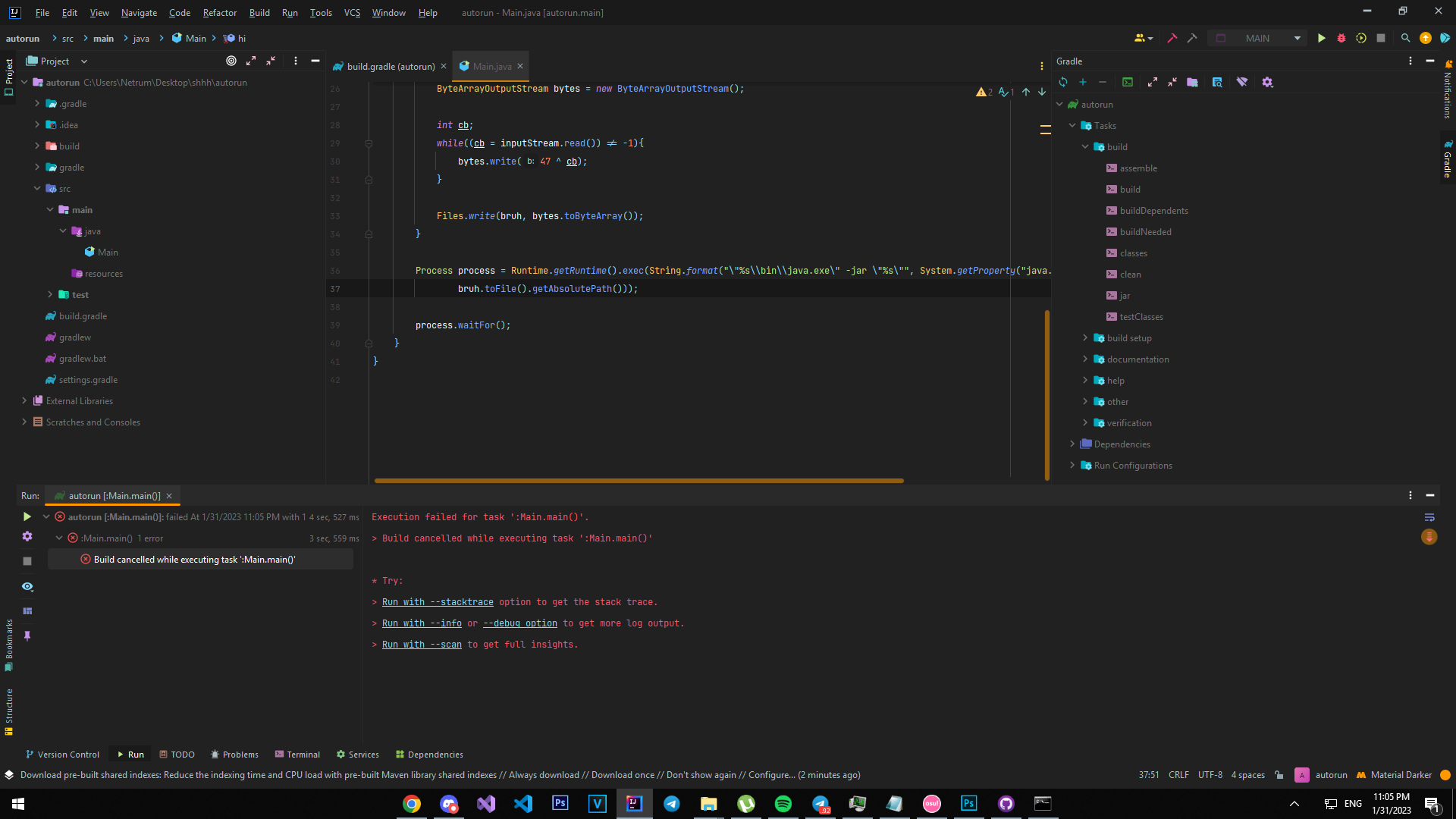Viewport: 1456px width, 819px height.
Task: Click the green Run button in toolbar
Action: coord(1321,38)
